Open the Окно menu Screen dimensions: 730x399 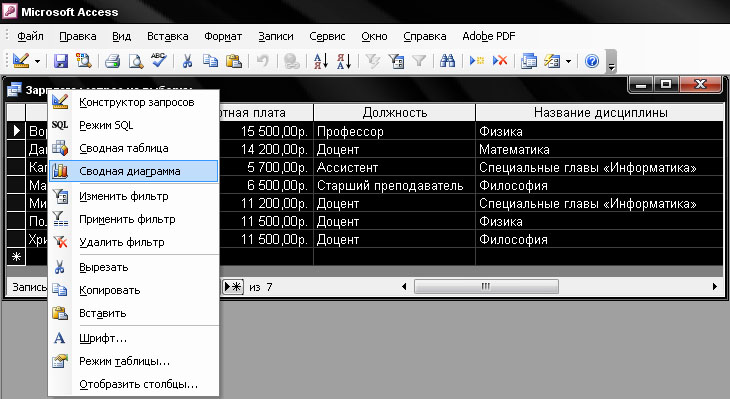tap(374, 36)
